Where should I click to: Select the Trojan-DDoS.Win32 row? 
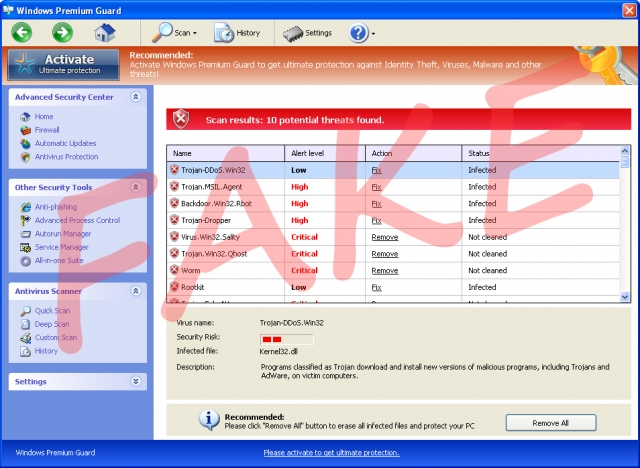tap(393, 170)
